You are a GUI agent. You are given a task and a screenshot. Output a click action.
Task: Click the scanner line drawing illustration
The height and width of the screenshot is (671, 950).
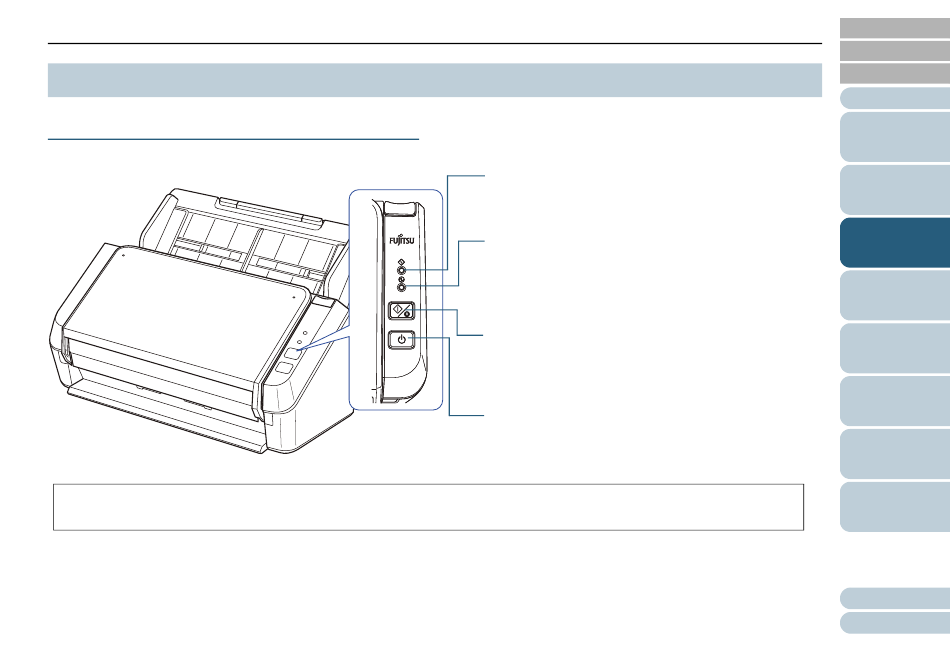(x=203, y=322)
